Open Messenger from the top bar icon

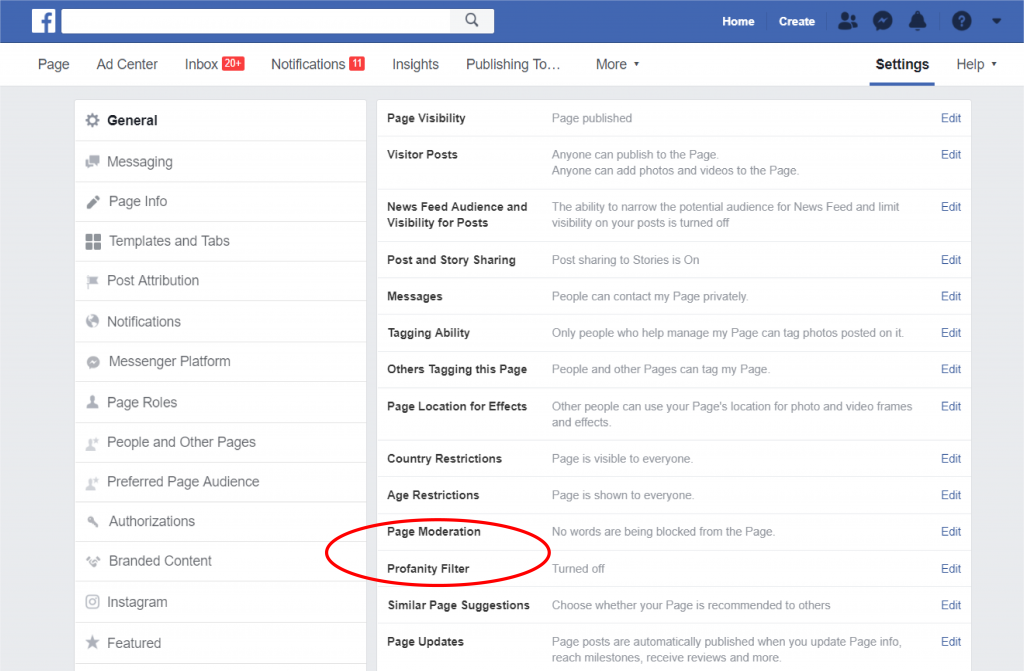pos(882,20)
